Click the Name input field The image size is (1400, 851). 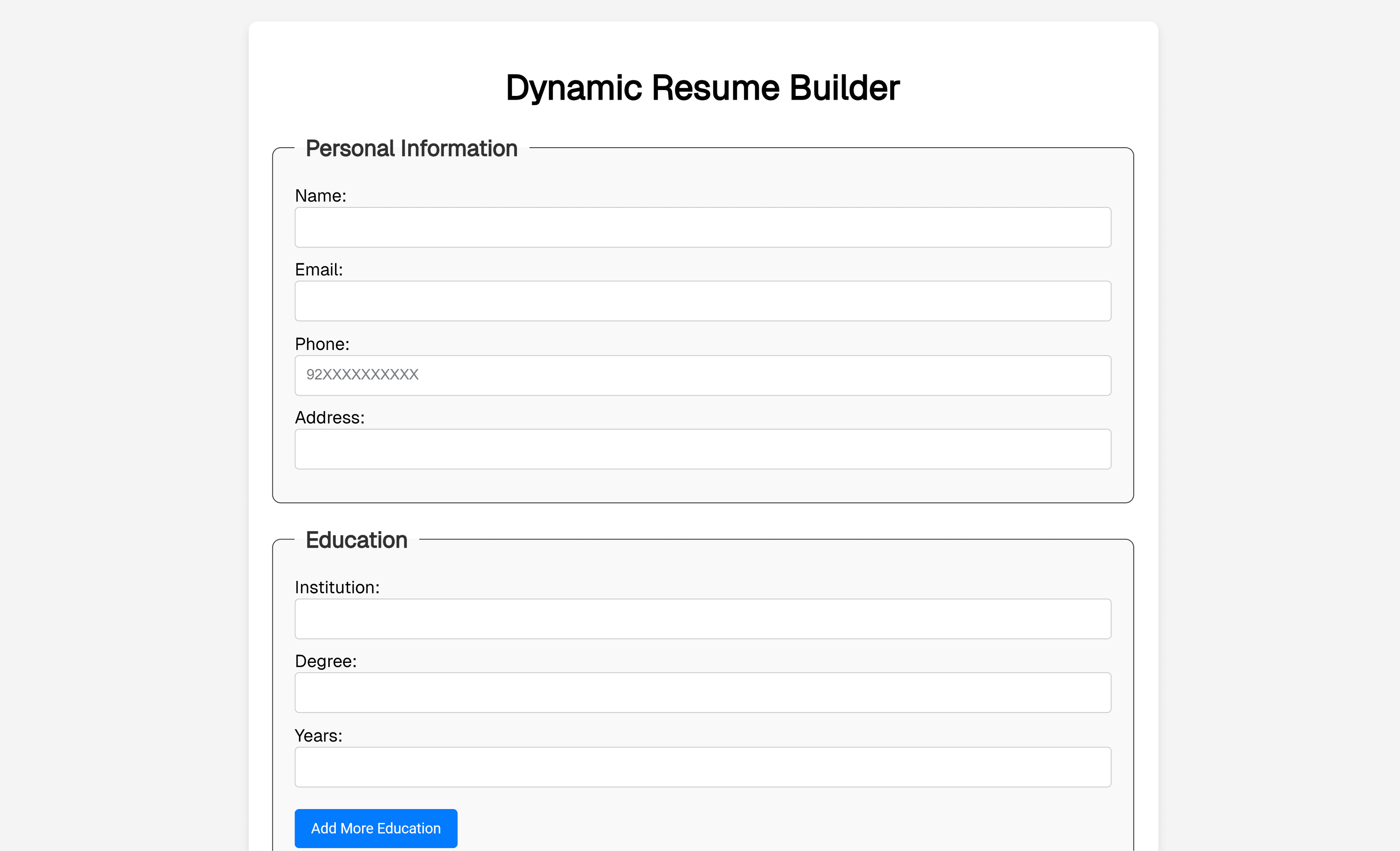point(702,227)
